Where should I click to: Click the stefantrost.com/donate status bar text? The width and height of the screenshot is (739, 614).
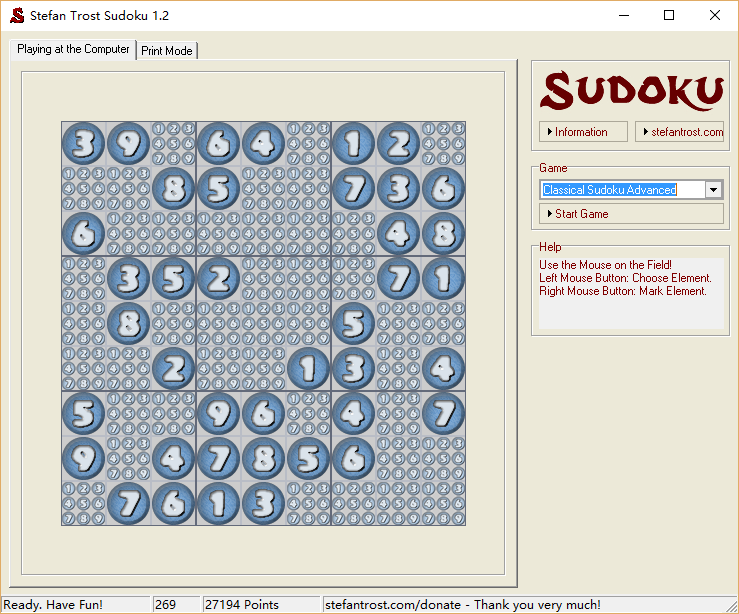point(463,605)
